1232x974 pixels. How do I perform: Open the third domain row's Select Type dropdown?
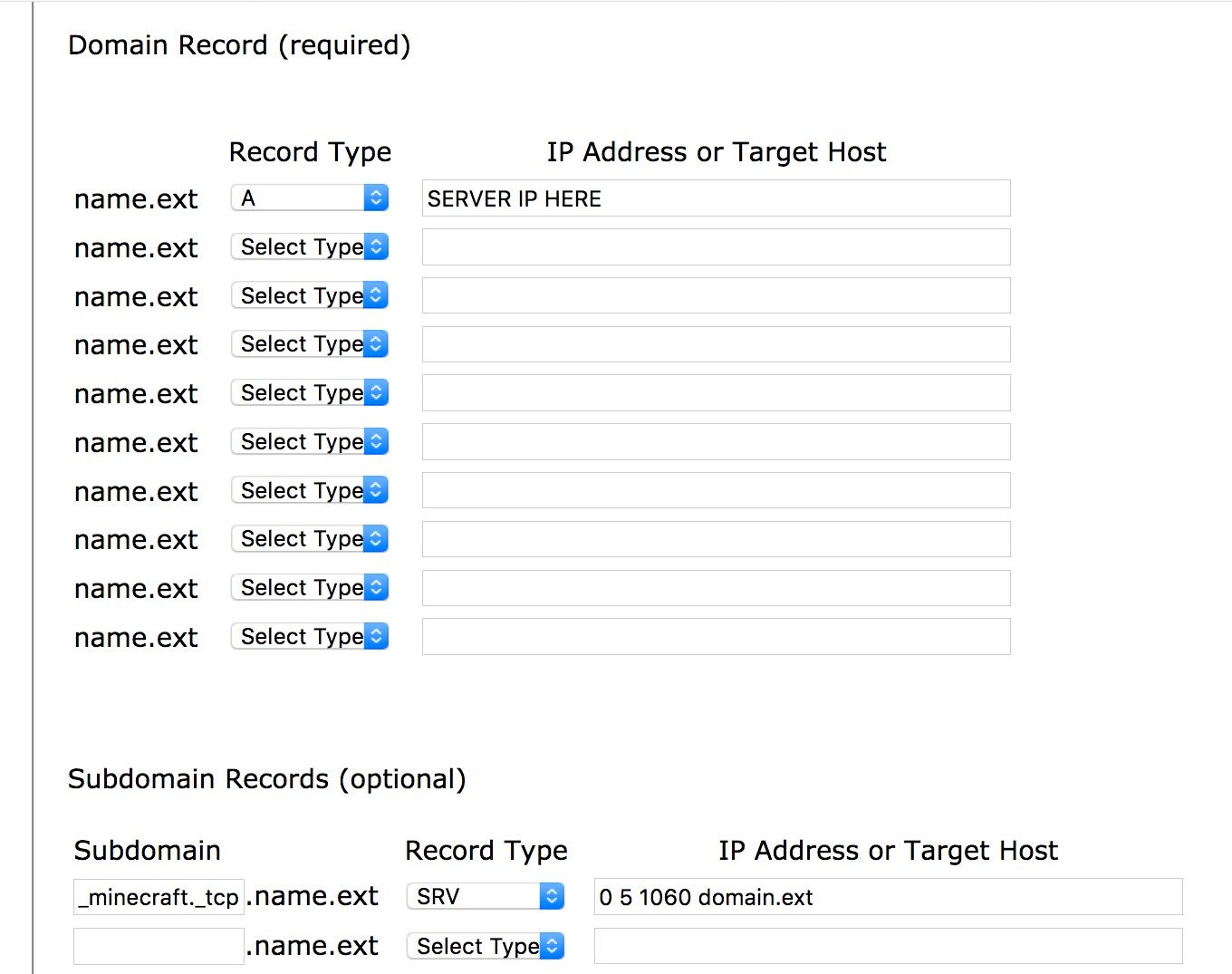click(310, 295)
